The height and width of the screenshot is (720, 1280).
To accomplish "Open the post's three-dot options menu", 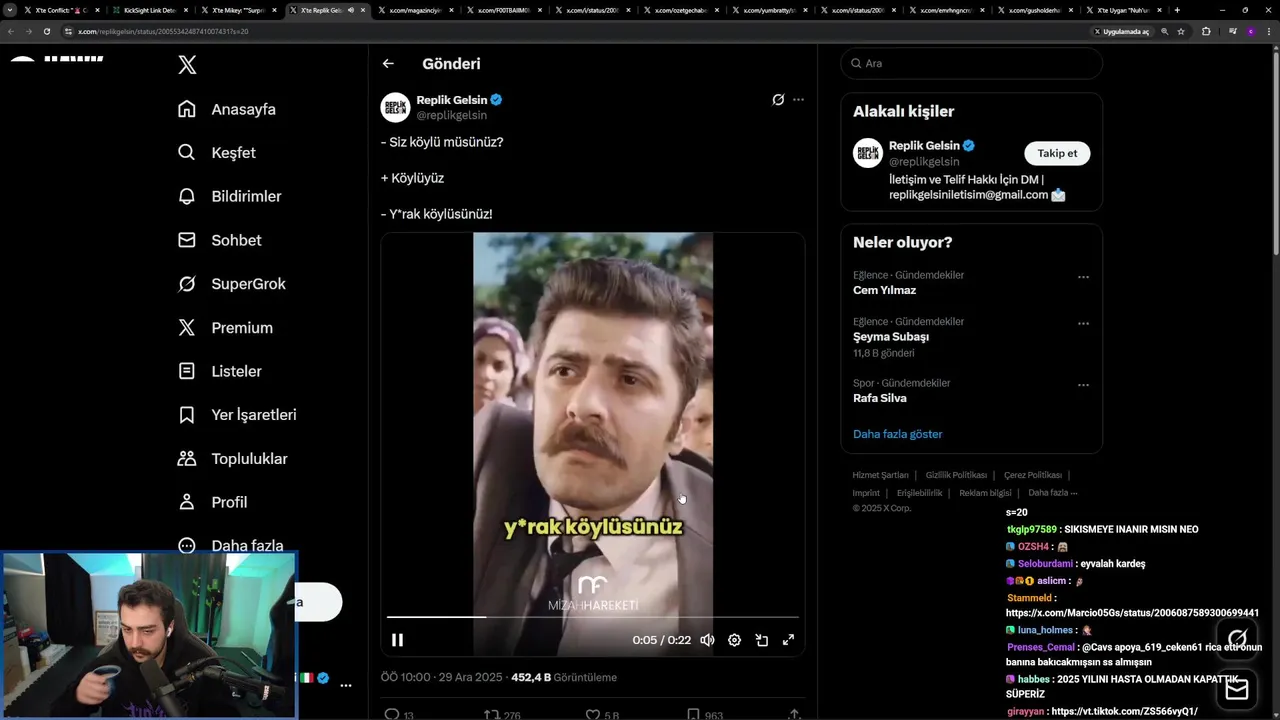I will pyautogui.click(x=798, y=99).
